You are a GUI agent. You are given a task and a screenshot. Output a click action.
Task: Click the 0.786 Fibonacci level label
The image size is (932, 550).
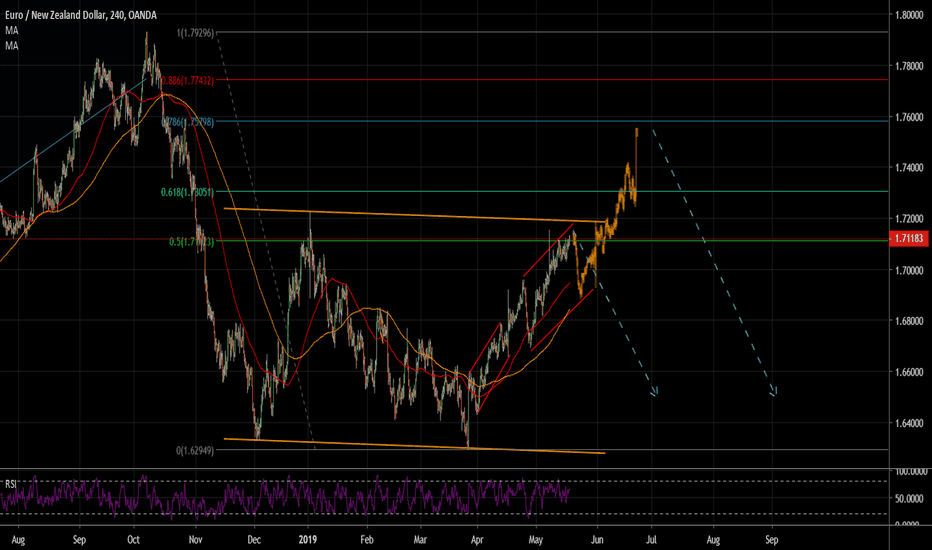point(188,122)
